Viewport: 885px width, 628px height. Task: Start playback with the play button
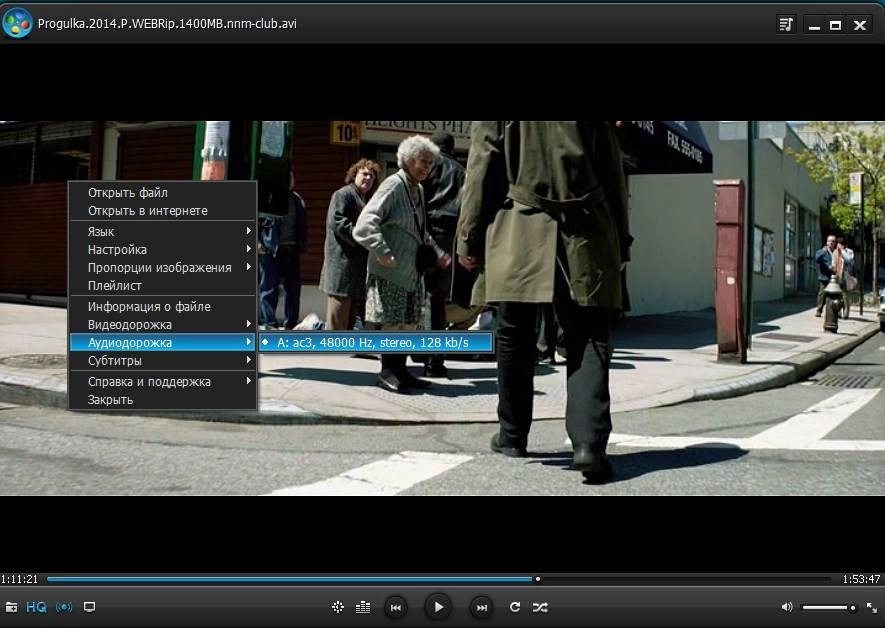click(x=438, y=607)
